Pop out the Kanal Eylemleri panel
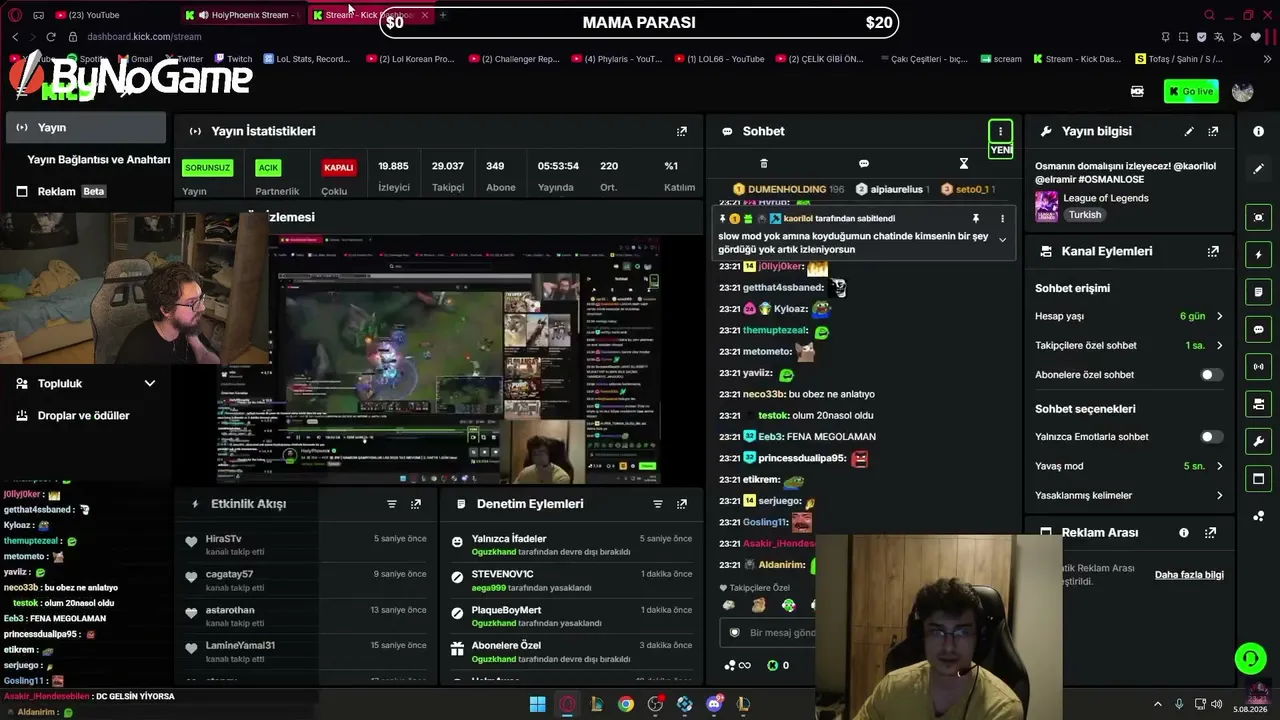This screenshot has width=1280, height=720. coord(1213,251)
